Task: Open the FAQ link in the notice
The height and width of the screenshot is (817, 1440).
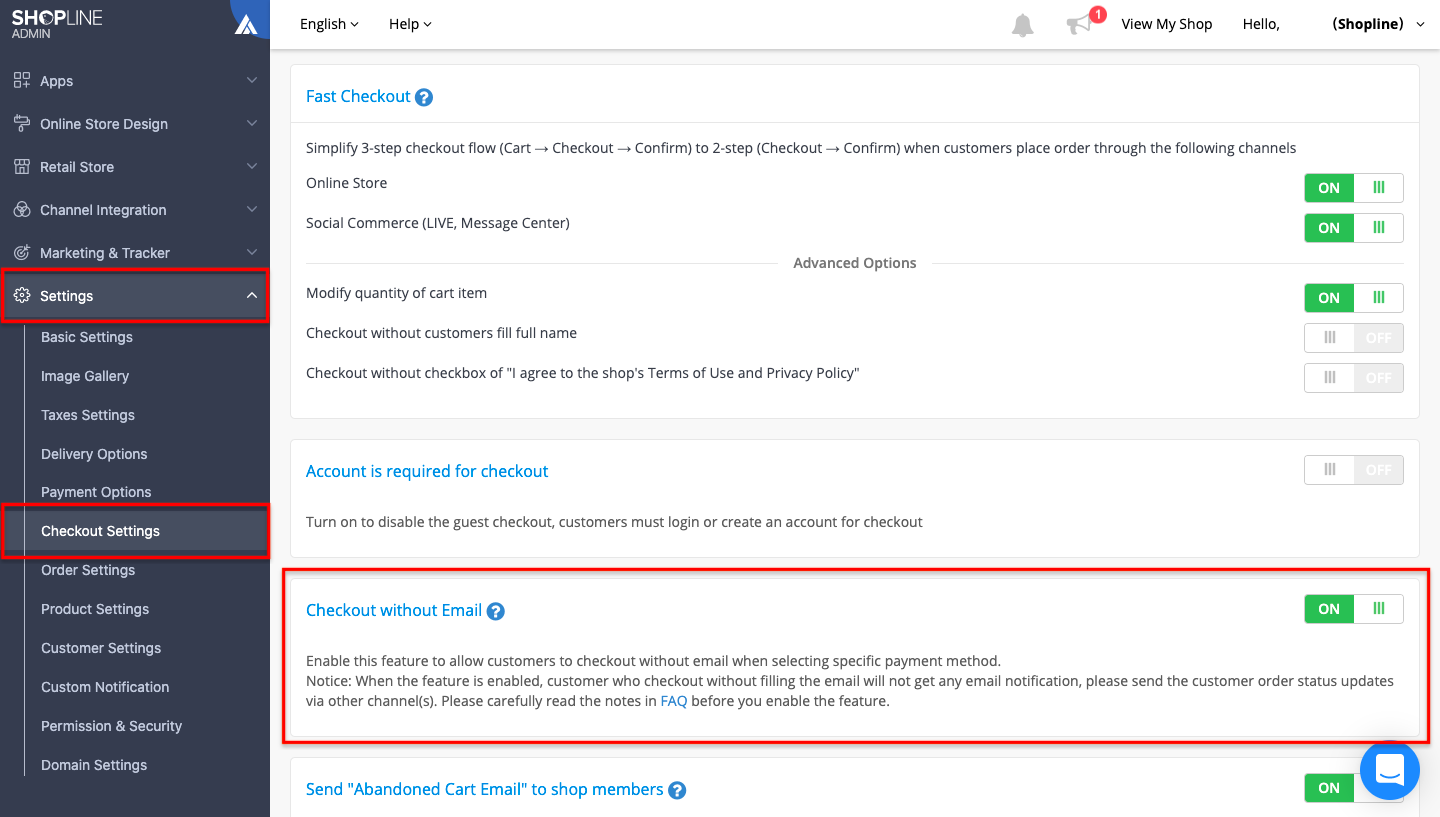Action: 673,701
